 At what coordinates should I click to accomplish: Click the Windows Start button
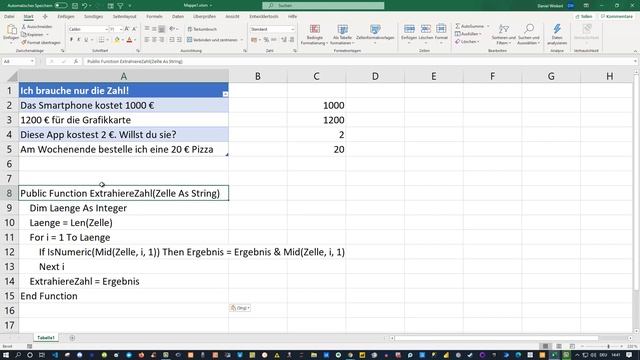point(7,355)
